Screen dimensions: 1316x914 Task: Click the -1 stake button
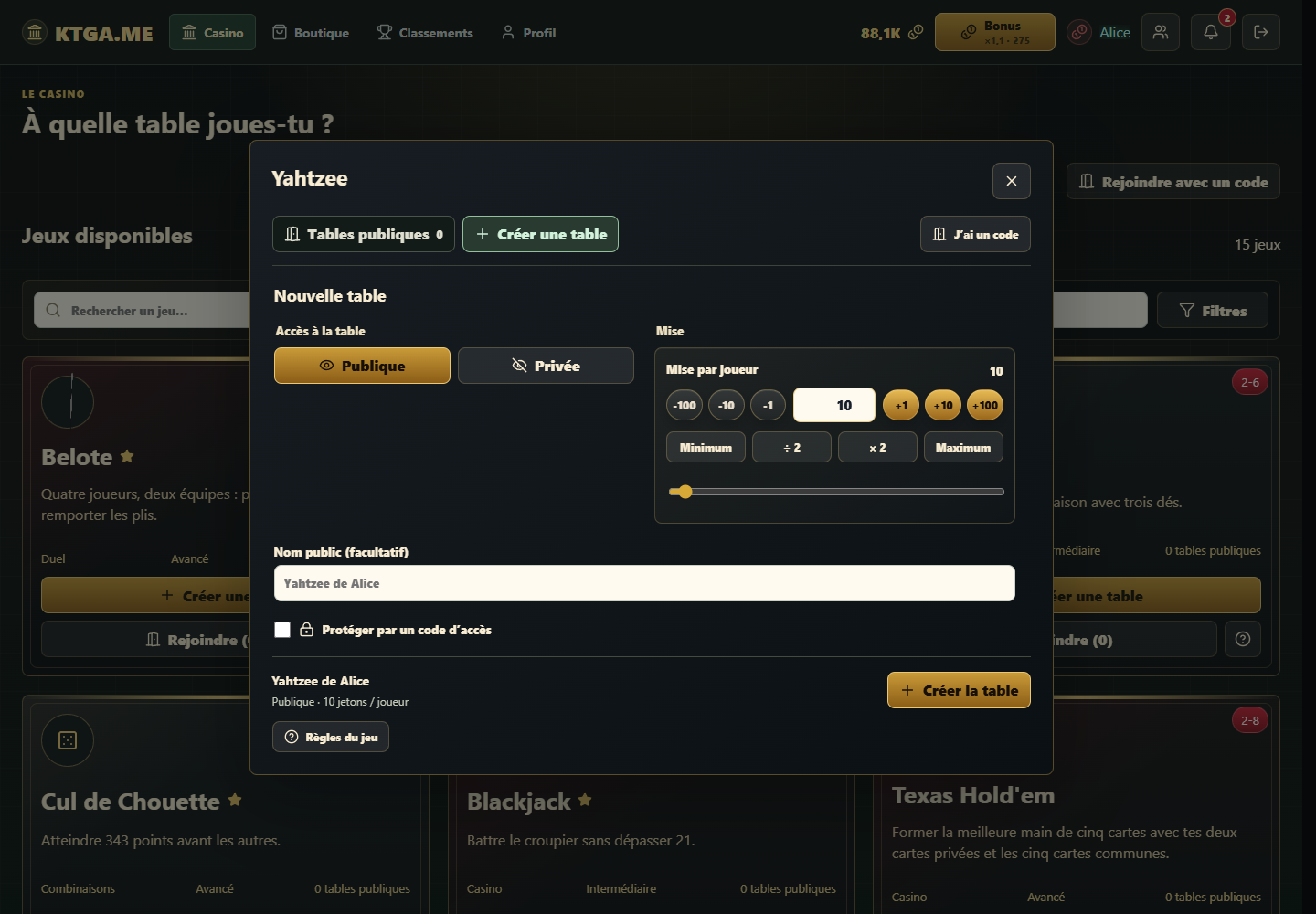coord(769,405)
